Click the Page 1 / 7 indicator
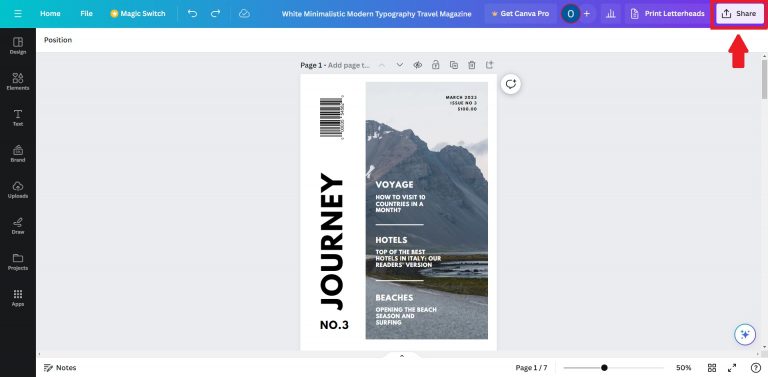Image resolution: width=768 pixels, height=377 pixels. click(x=531, y=368)
